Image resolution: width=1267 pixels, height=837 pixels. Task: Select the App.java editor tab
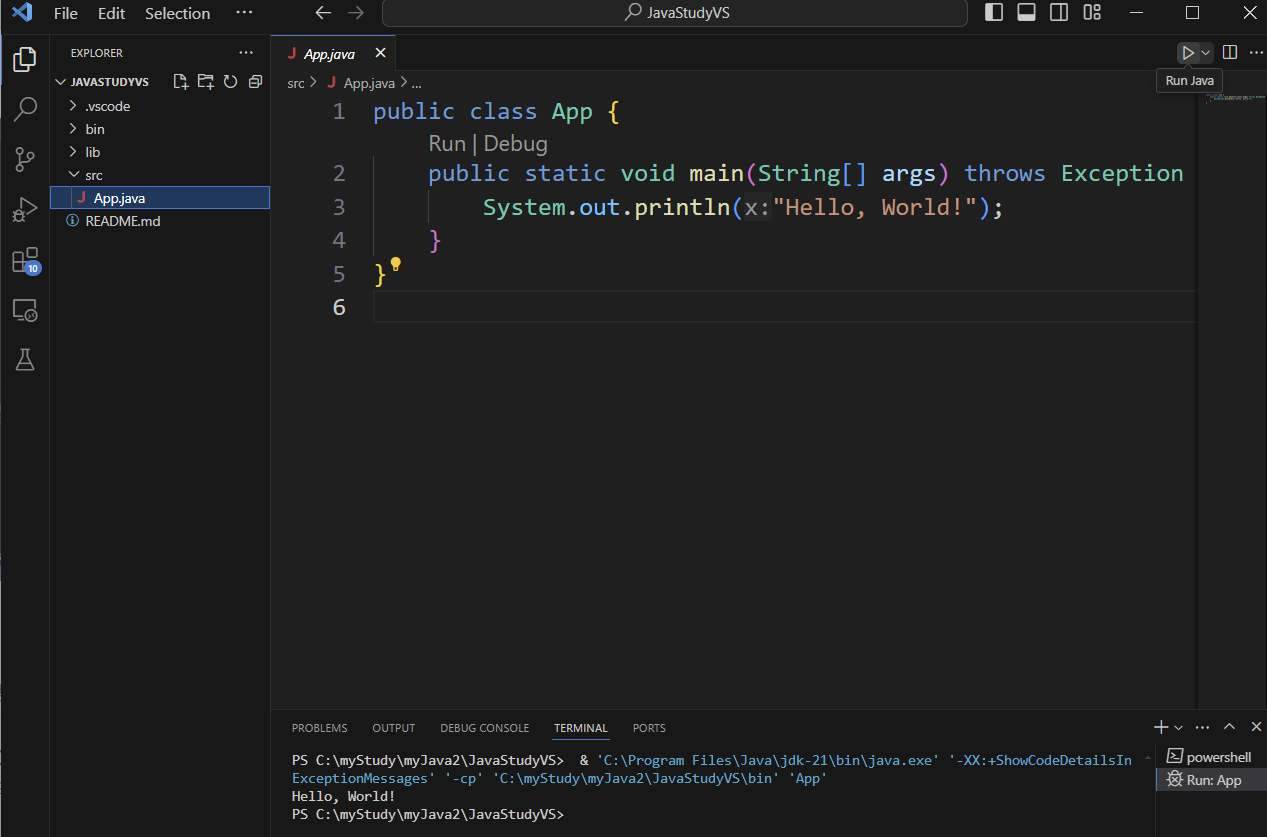333,53
